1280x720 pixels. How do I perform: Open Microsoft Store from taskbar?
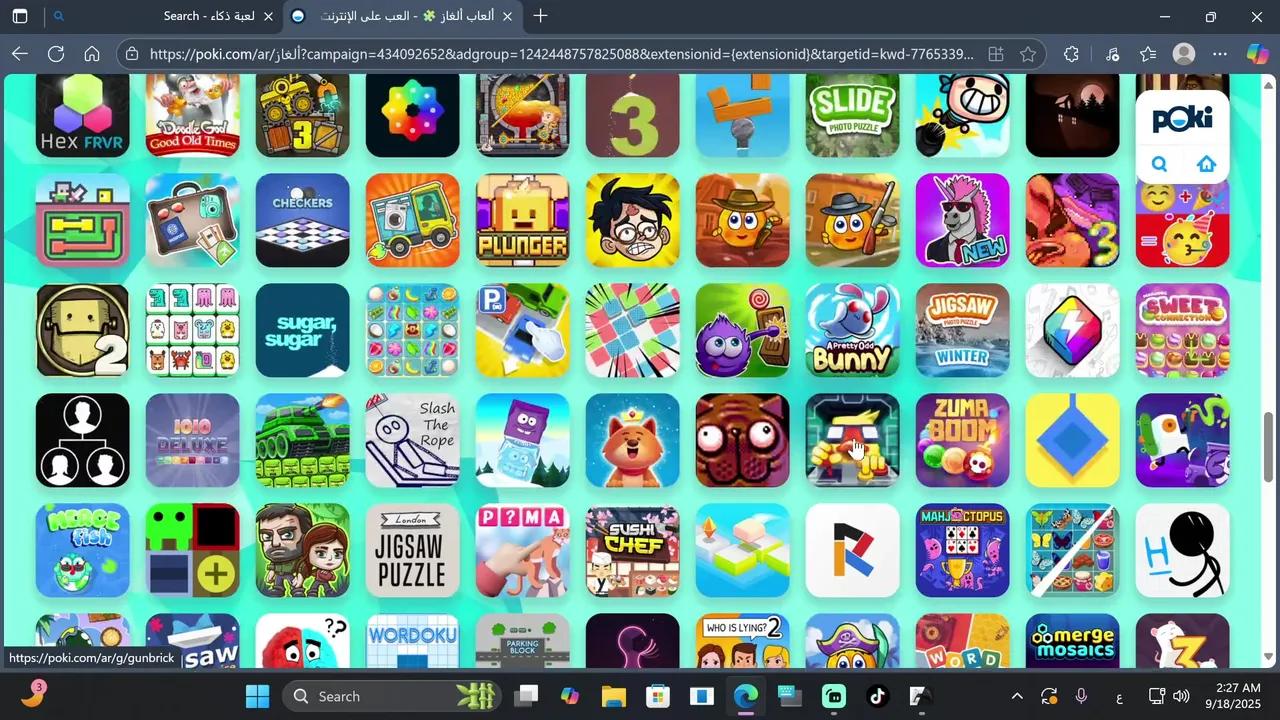[x=658, y=696]
